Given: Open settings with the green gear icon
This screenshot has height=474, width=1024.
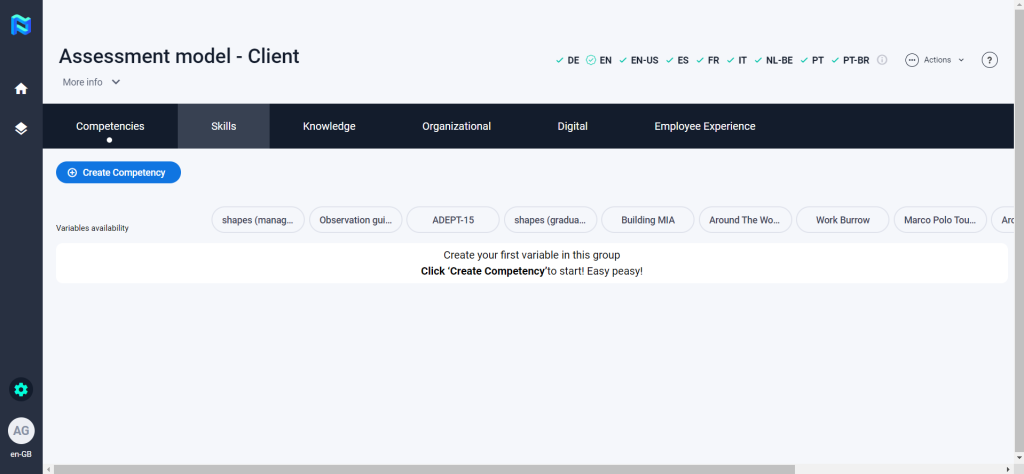Looking at the screenshot, I should click(x=21, y=390).
